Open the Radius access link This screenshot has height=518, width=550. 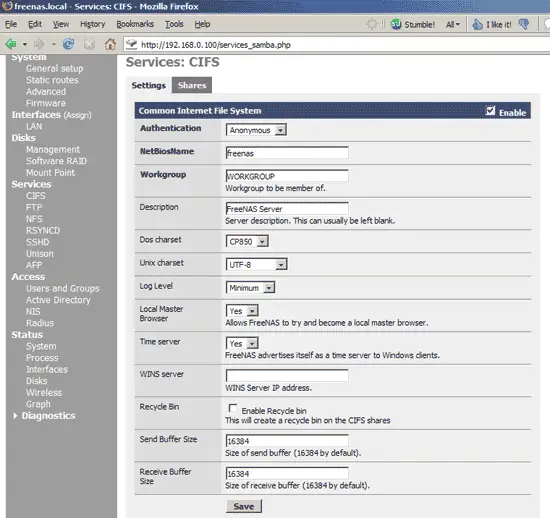40,323
